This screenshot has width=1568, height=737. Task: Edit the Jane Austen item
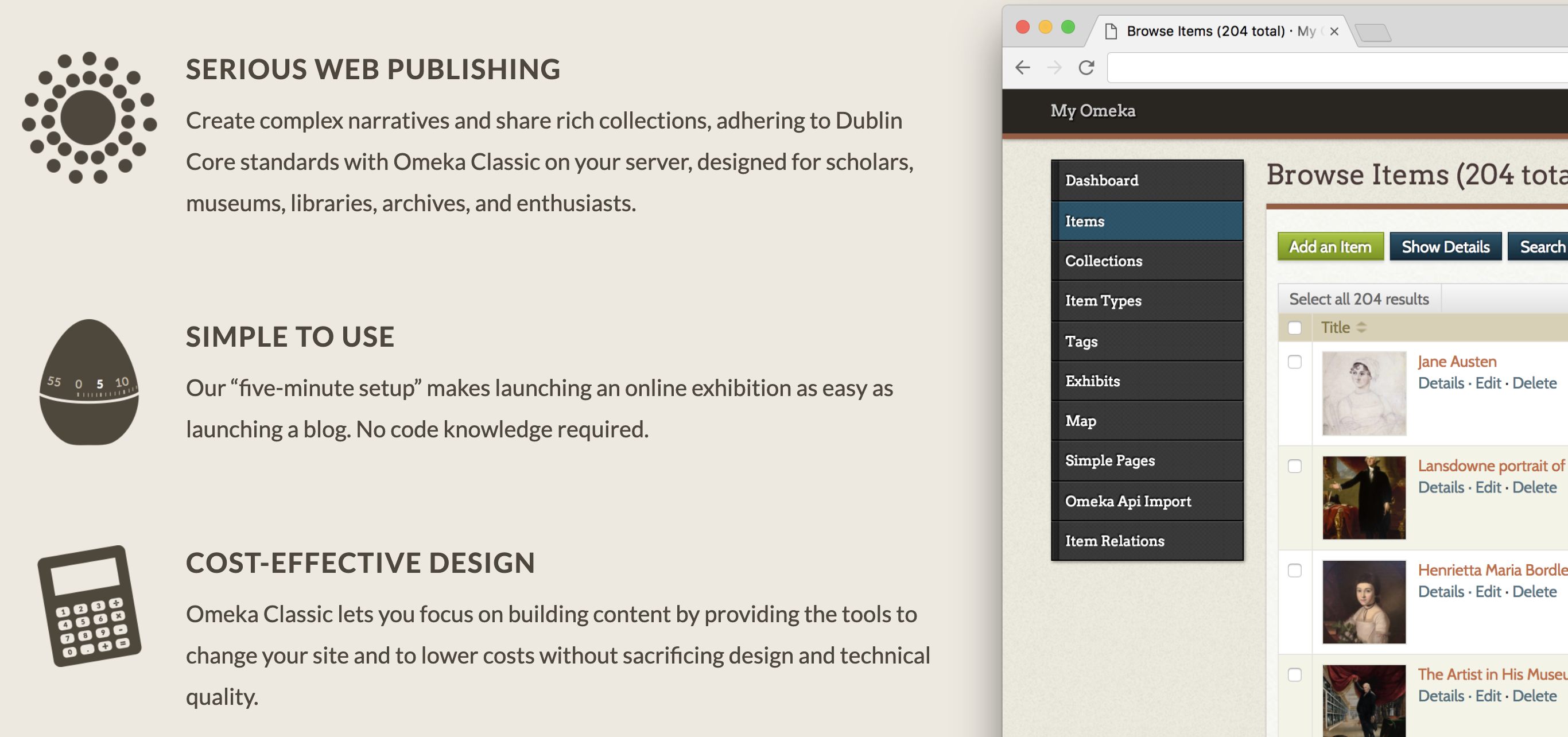[1488, 383]
